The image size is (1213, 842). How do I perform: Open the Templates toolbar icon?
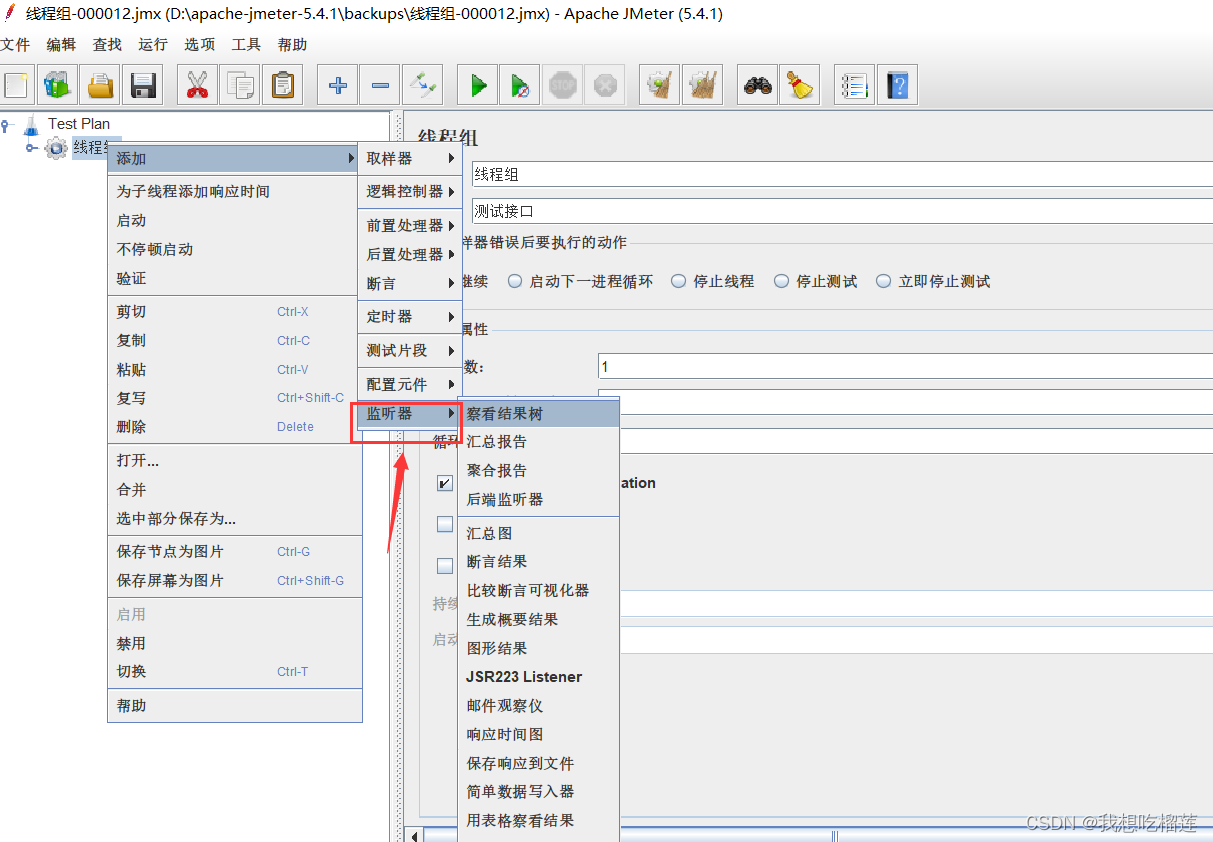(x=58, y=85)
